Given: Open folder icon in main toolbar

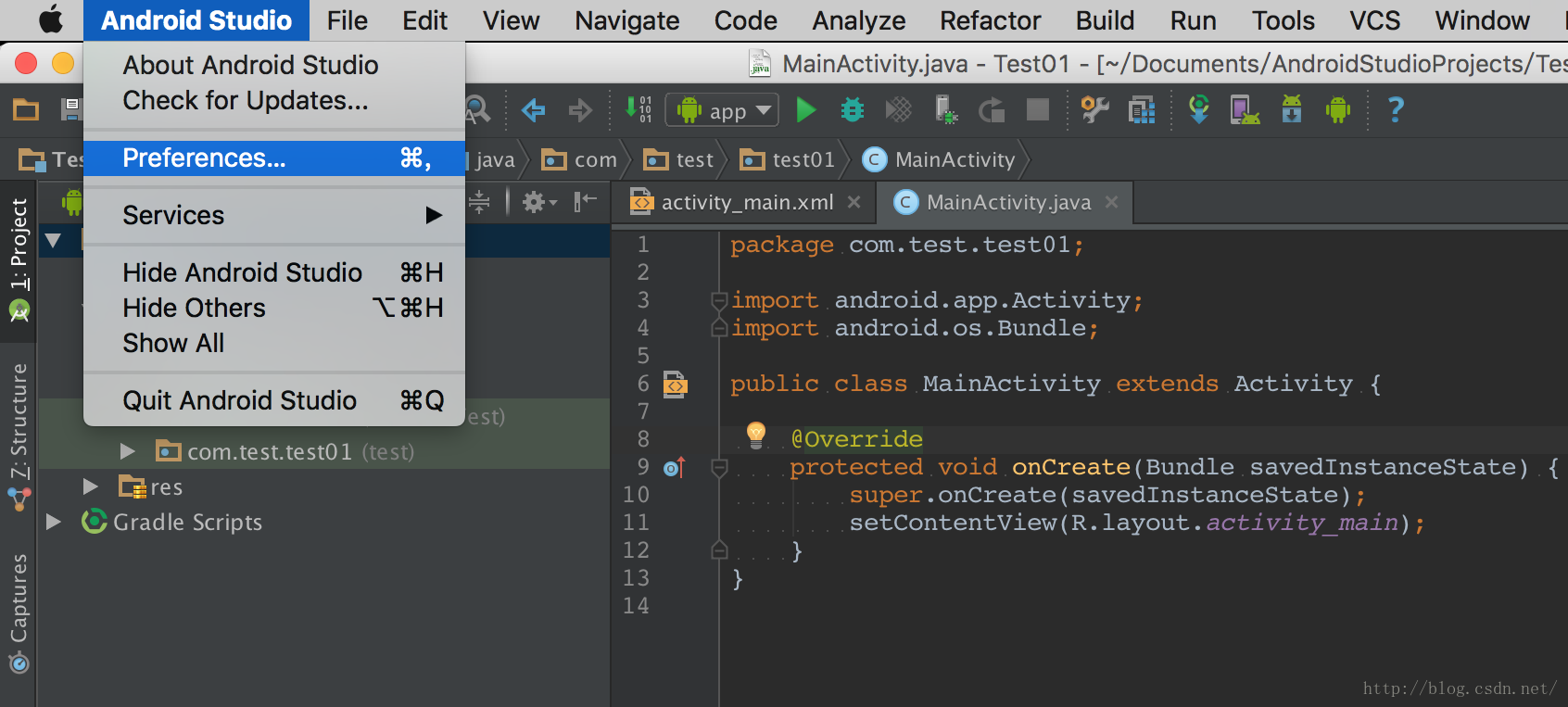Looking at the screenshot, I should pyautogui.click(x=26, y=110).
